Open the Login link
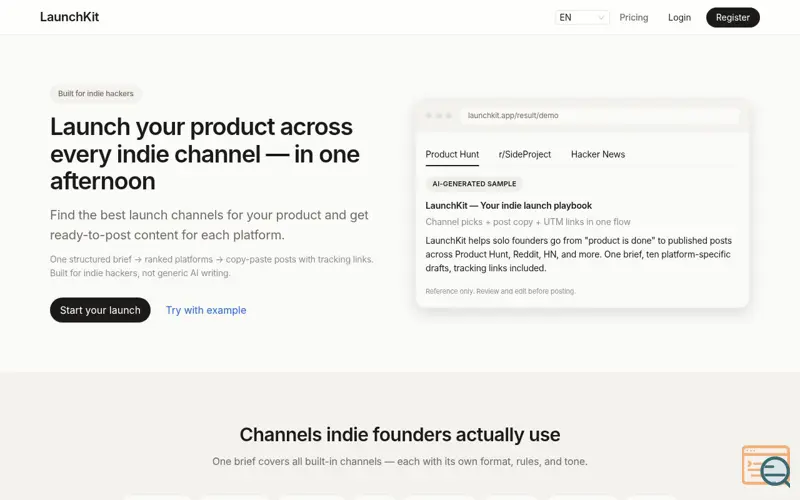The width and height of the screenshot is (800, 500). point(679,17)
